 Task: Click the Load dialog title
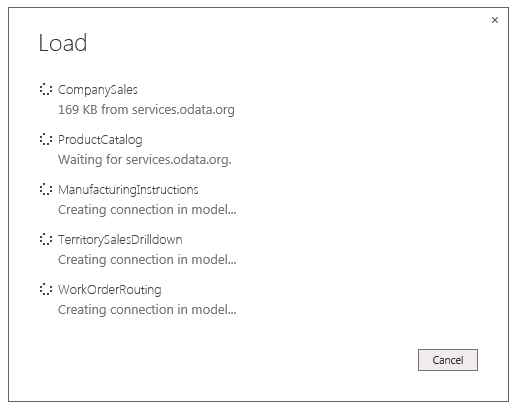(x=63, y=43)
